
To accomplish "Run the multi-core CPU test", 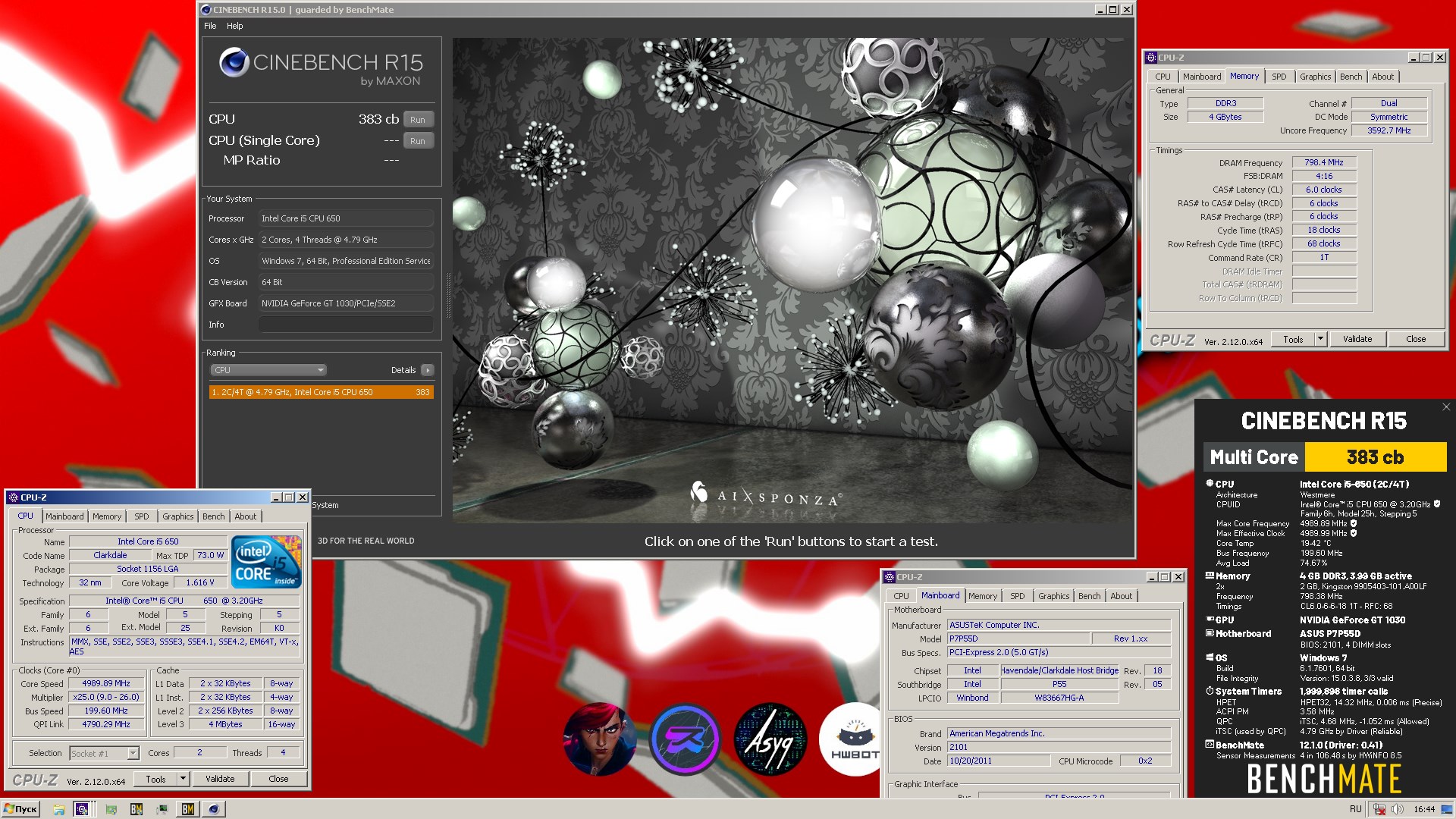I will (418, 120).
